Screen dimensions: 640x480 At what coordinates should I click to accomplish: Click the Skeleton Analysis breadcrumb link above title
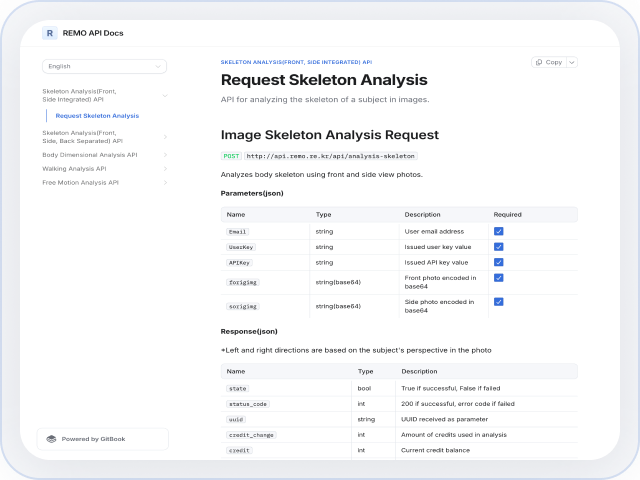click(296, 61)
